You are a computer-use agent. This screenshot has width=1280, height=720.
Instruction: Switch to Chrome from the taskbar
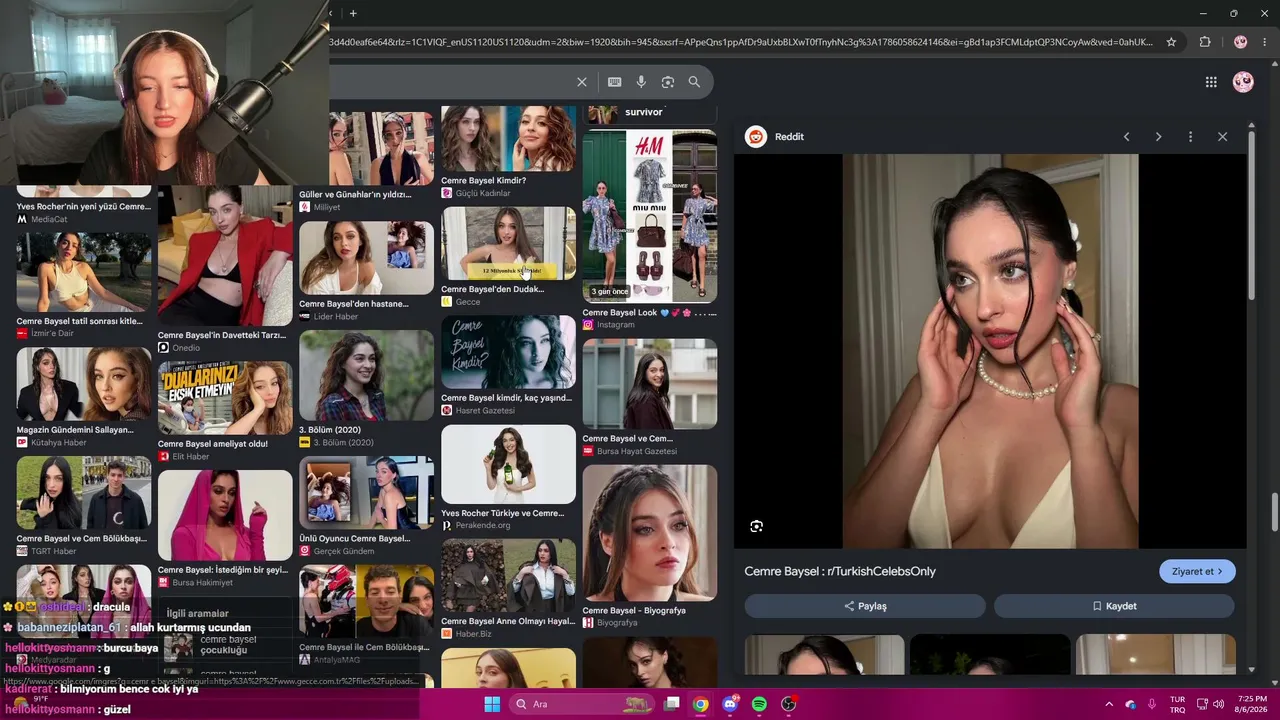point(701,704)
